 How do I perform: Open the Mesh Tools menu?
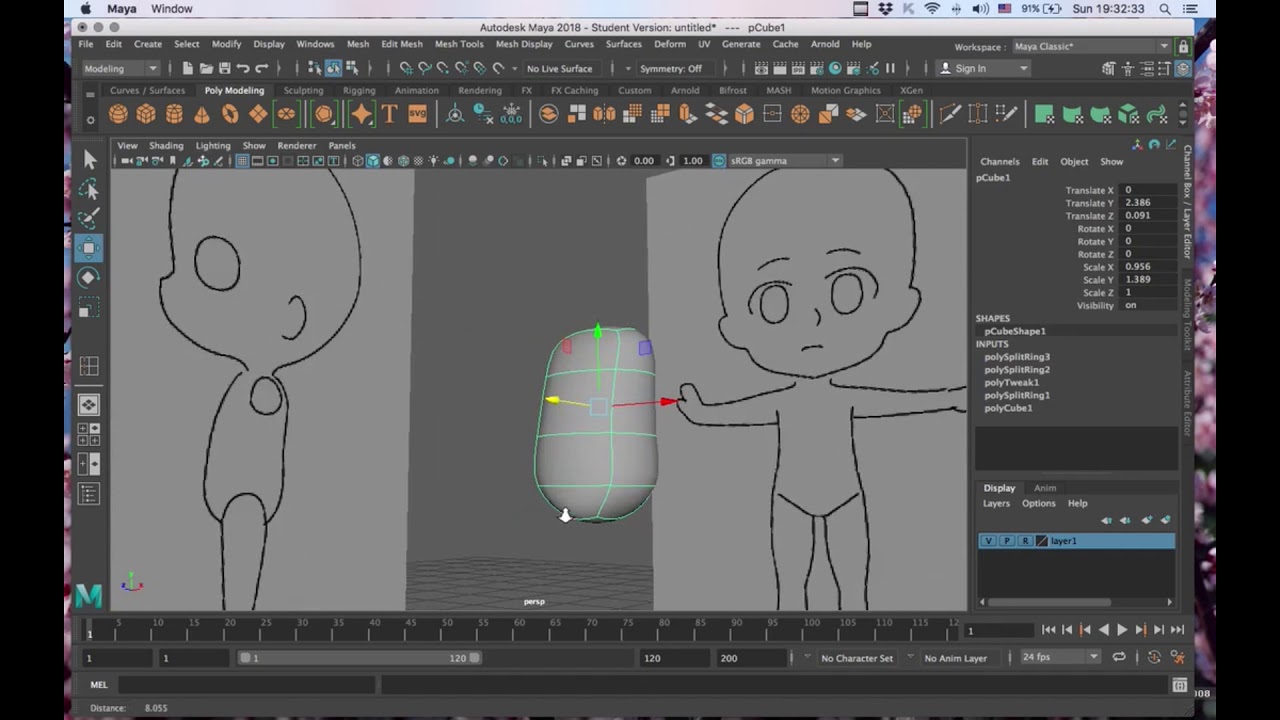459,44
